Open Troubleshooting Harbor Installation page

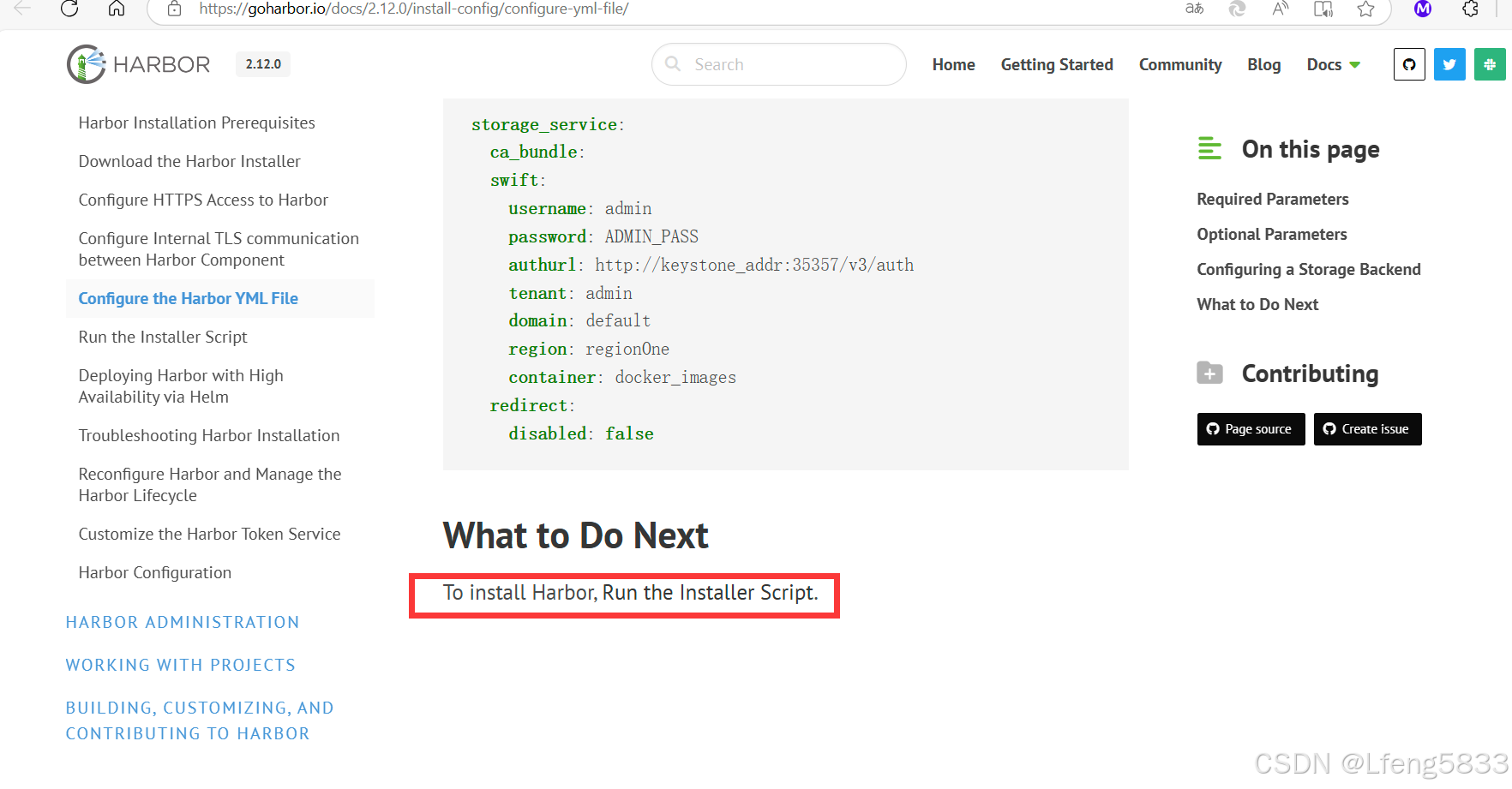click(x=209, y=435)
